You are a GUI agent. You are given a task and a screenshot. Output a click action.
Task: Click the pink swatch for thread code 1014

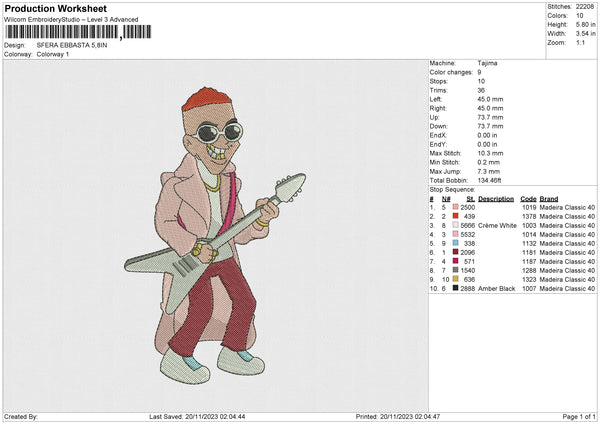tap(455, 234)
